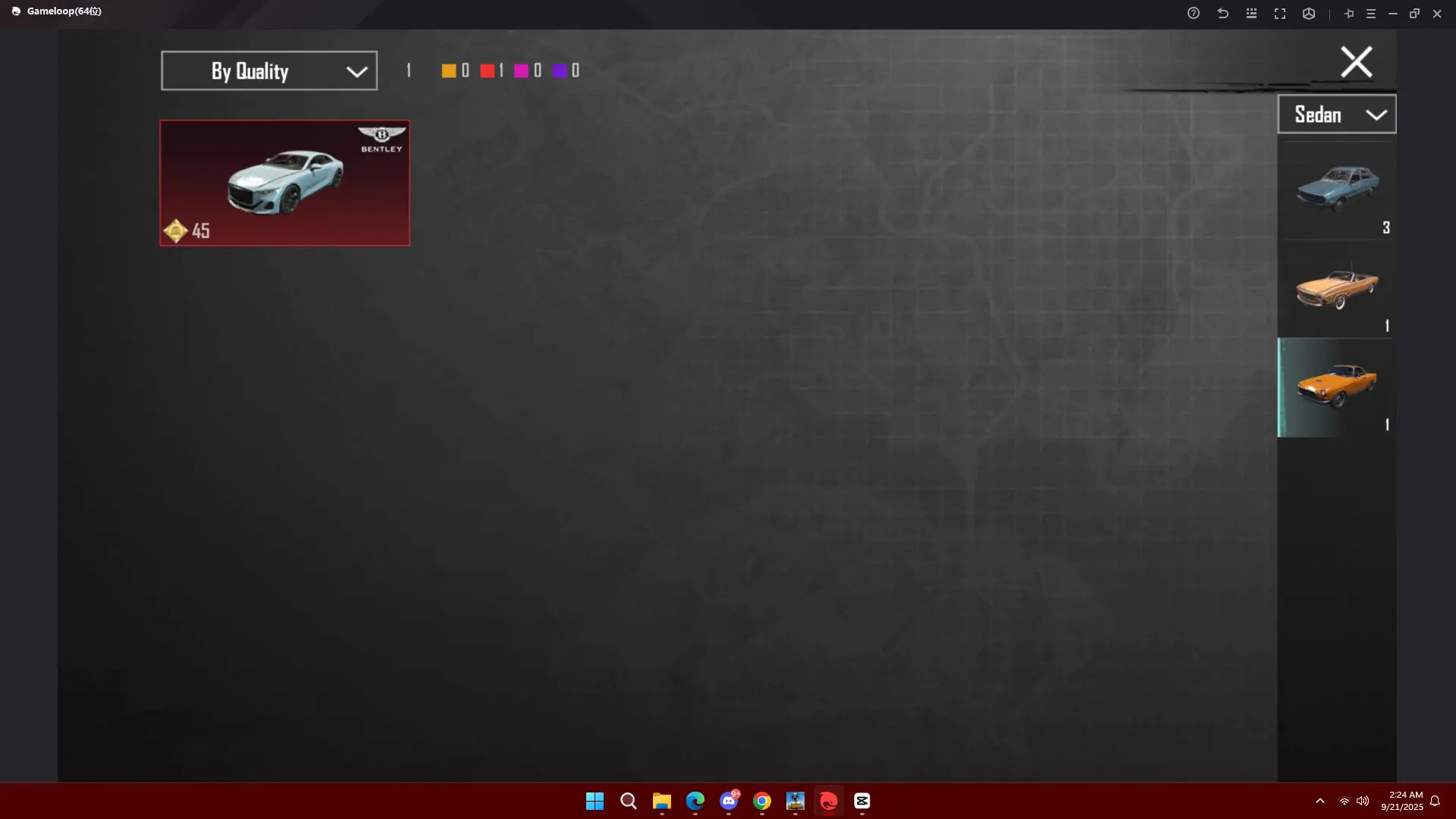The width and height of the screenshot is (1456, 819).
Task: Open the Windows Start menu
Action: pyautogui.click(x=595, y=801)
